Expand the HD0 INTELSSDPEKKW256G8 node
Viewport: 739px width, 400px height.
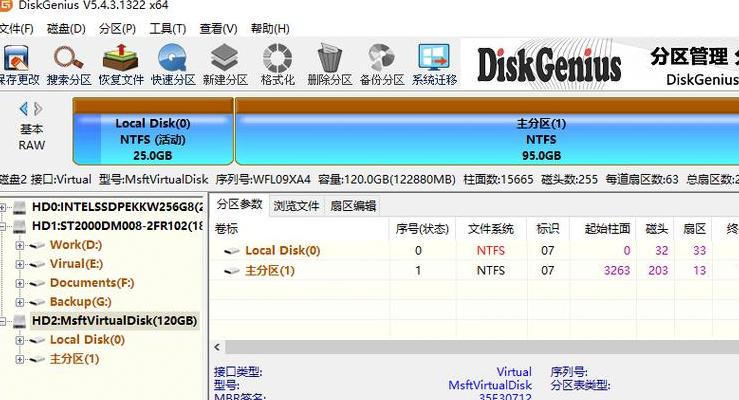click(x=3, y=207)
